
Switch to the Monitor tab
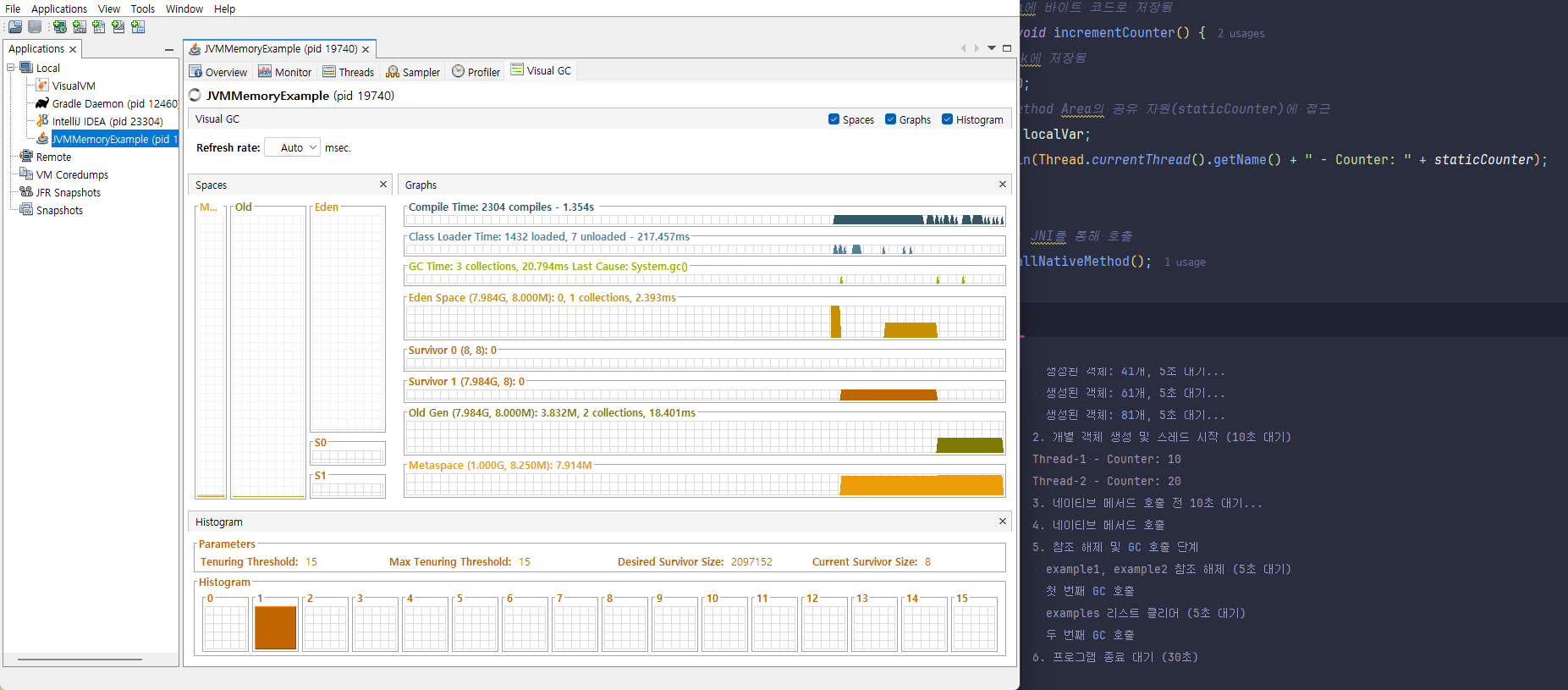tap(285, 72)
